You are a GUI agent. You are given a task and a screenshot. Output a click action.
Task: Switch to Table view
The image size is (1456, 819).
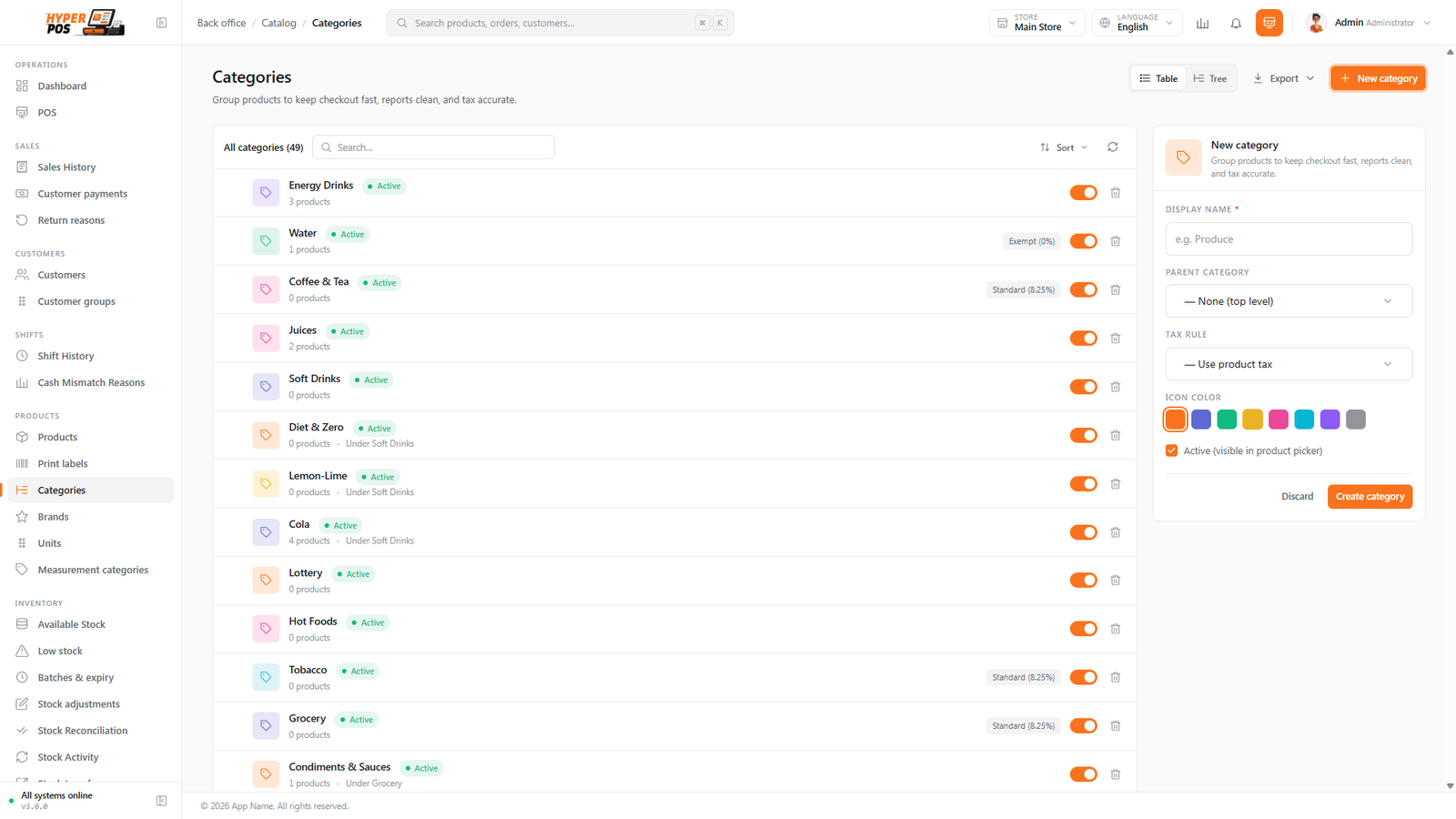(x=1158, y=78)
